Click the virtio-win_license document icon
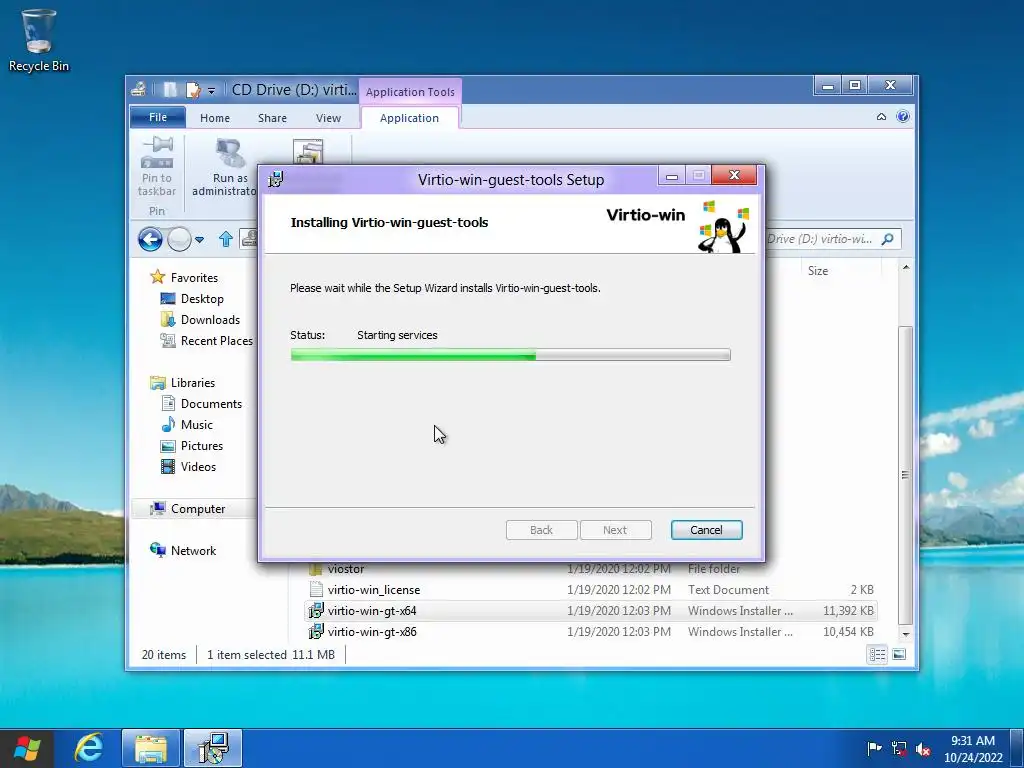Viewport: 1024px width, 768px height. click(x=316, y=590)
